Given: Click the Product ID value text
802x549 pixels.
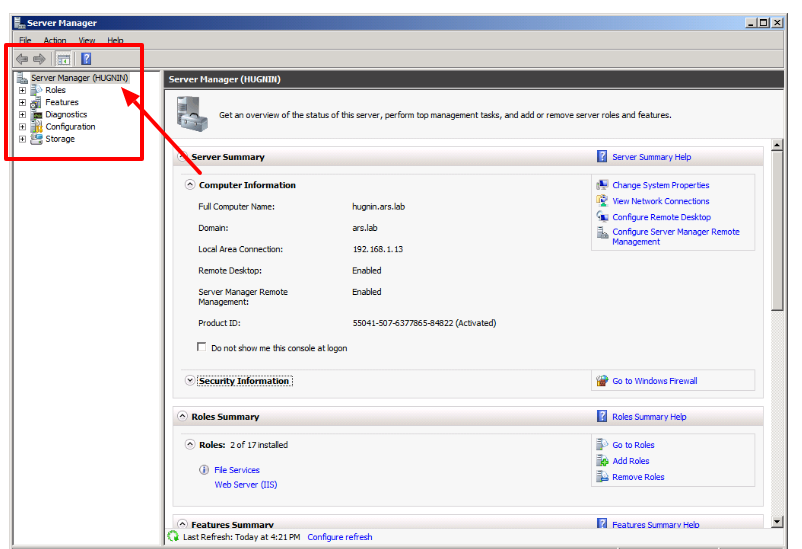Looking at the screenshot, I should pos(424,323).
